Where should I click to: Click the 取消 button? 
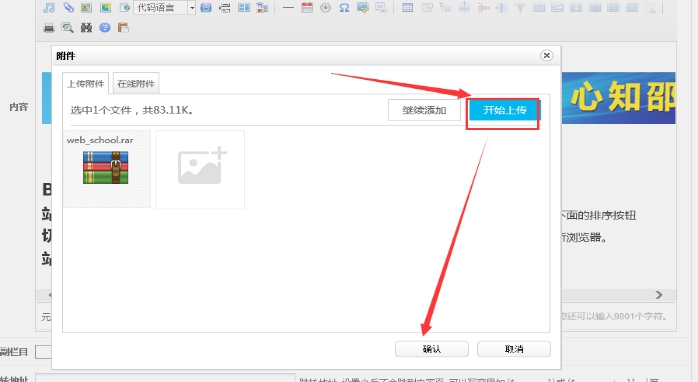[514, 349]
